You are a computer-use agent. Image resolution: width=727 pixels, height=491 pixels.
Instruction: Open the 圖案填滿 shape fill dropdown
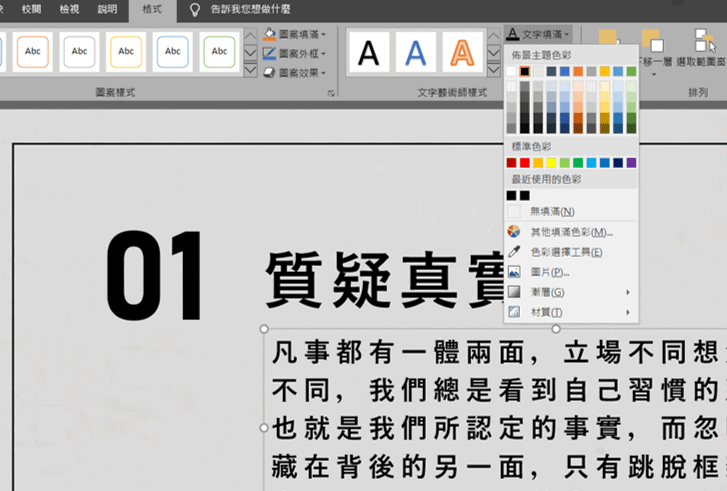point(295,34)
